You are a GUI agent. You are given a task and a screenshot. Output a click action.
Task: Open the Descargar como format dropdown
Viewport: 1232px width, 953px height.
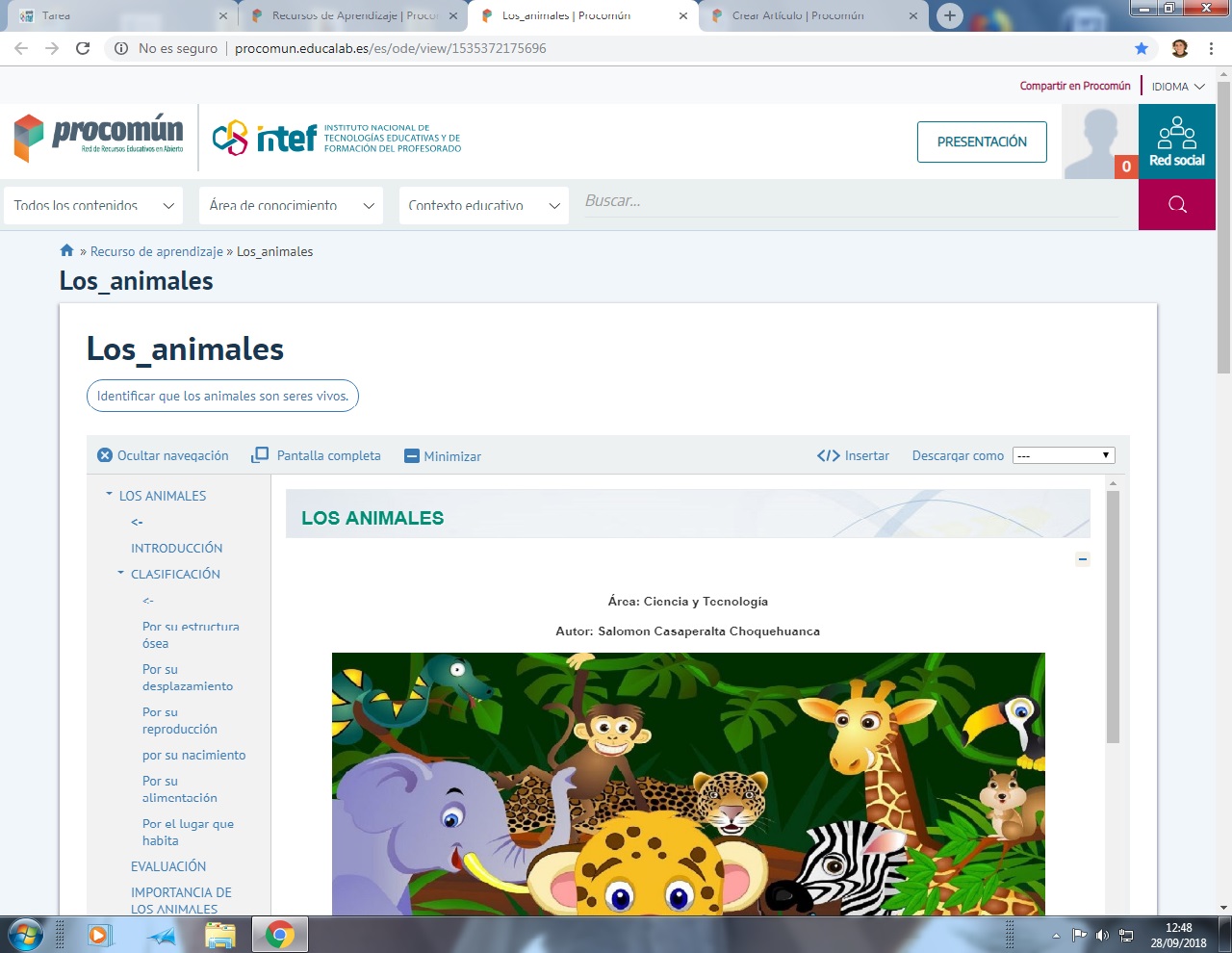click(1063, 454)
